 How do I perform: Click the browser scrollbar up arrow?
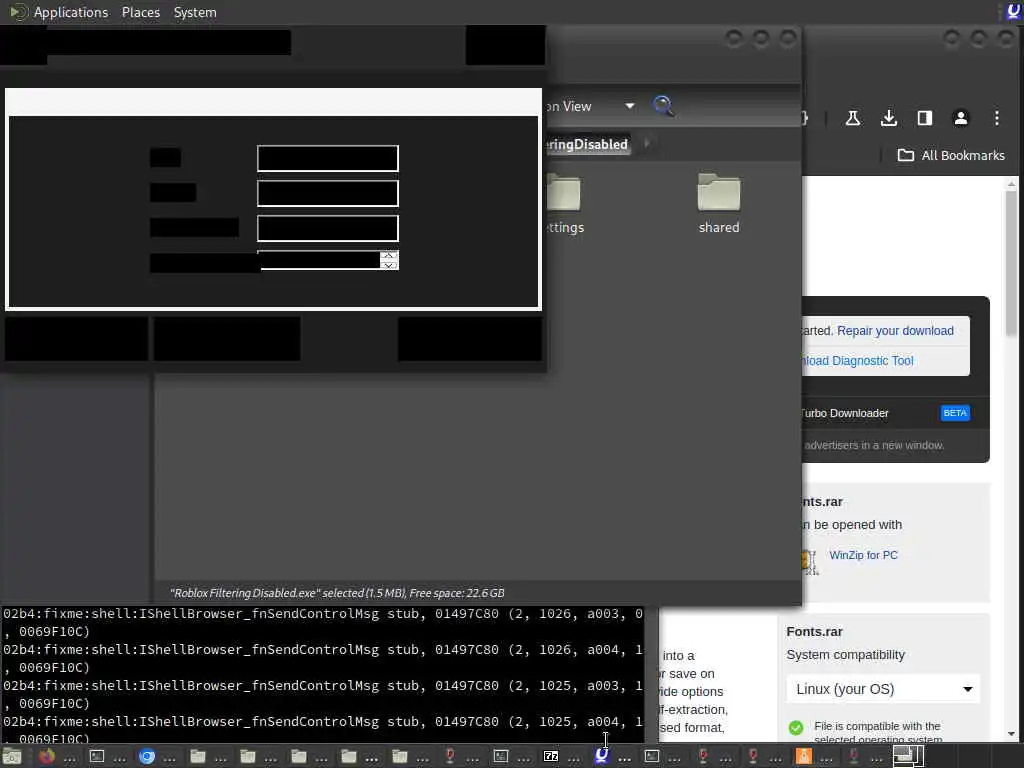(1011, 184)
